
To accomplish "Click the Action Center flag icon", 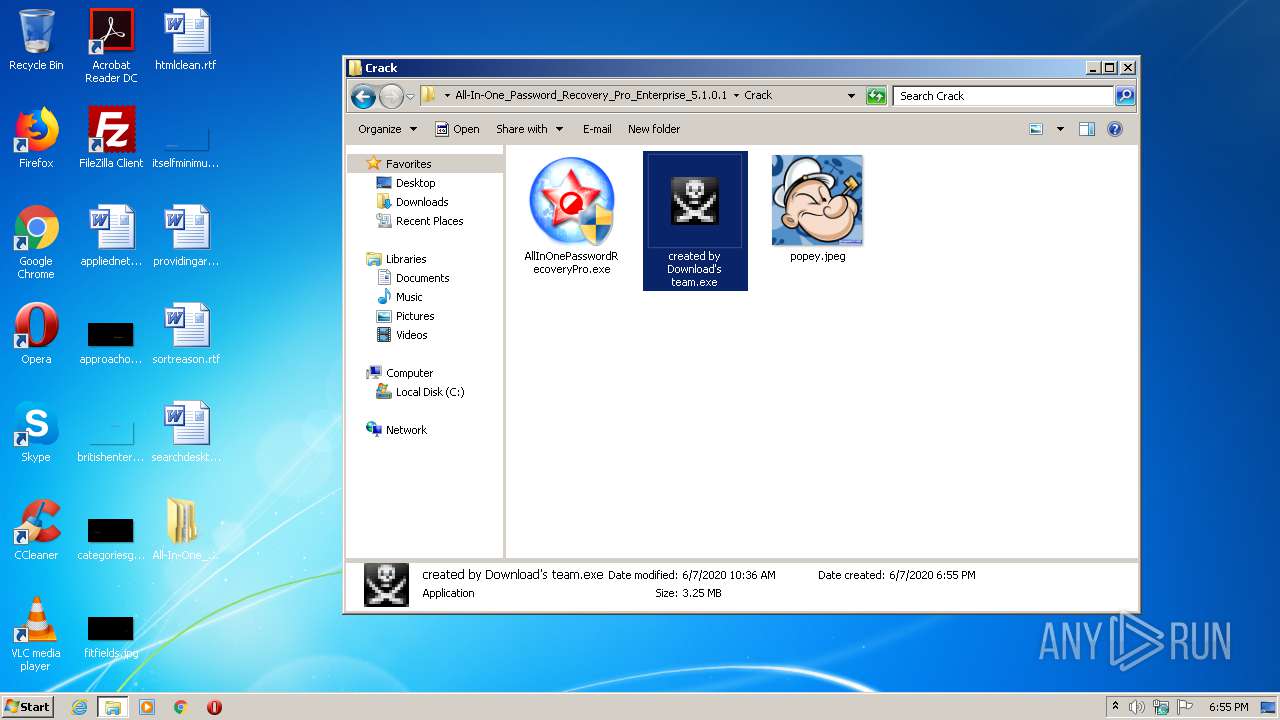I will 1185,707.
